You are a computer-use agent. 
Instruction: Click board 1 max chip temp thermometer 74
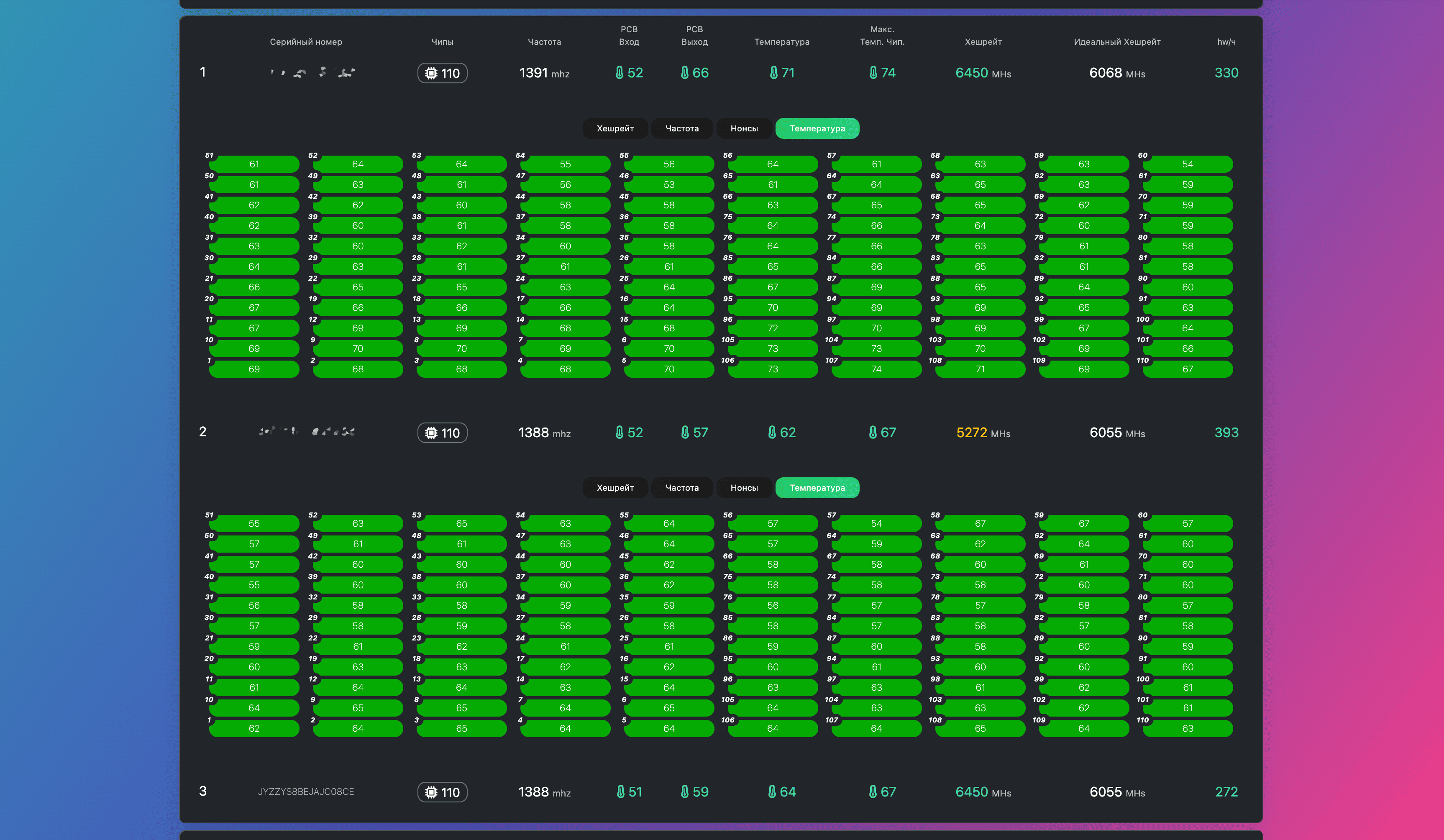point(873,73)
